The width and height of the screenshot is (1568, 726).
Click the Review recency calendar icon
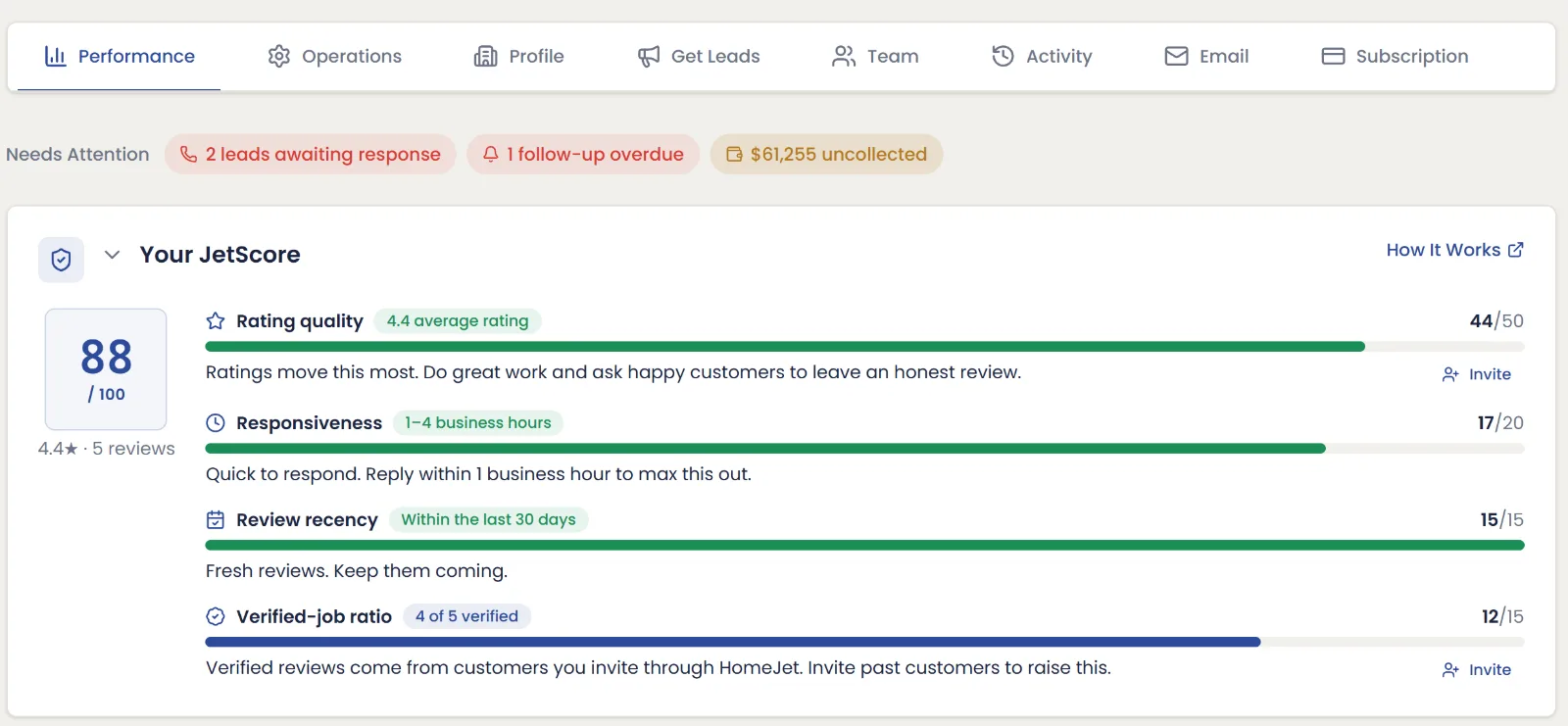pyautogui.click(x=216, y=519)
